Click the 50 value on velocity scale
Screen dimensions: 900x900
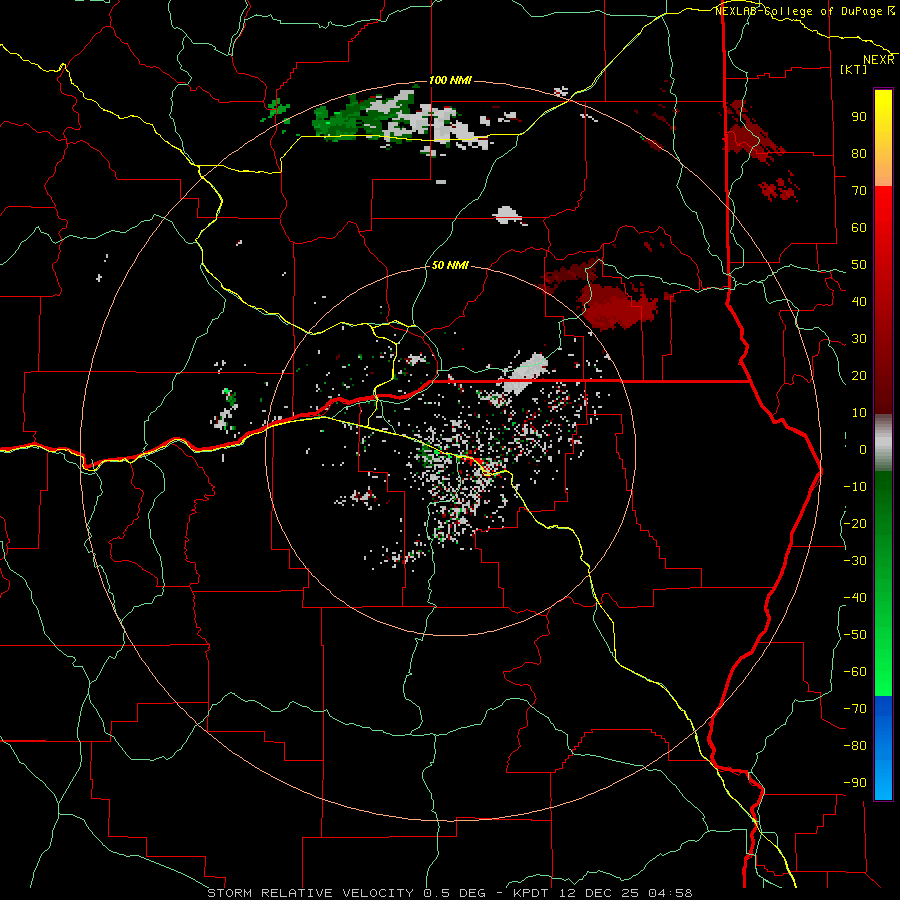coord(859,265)
